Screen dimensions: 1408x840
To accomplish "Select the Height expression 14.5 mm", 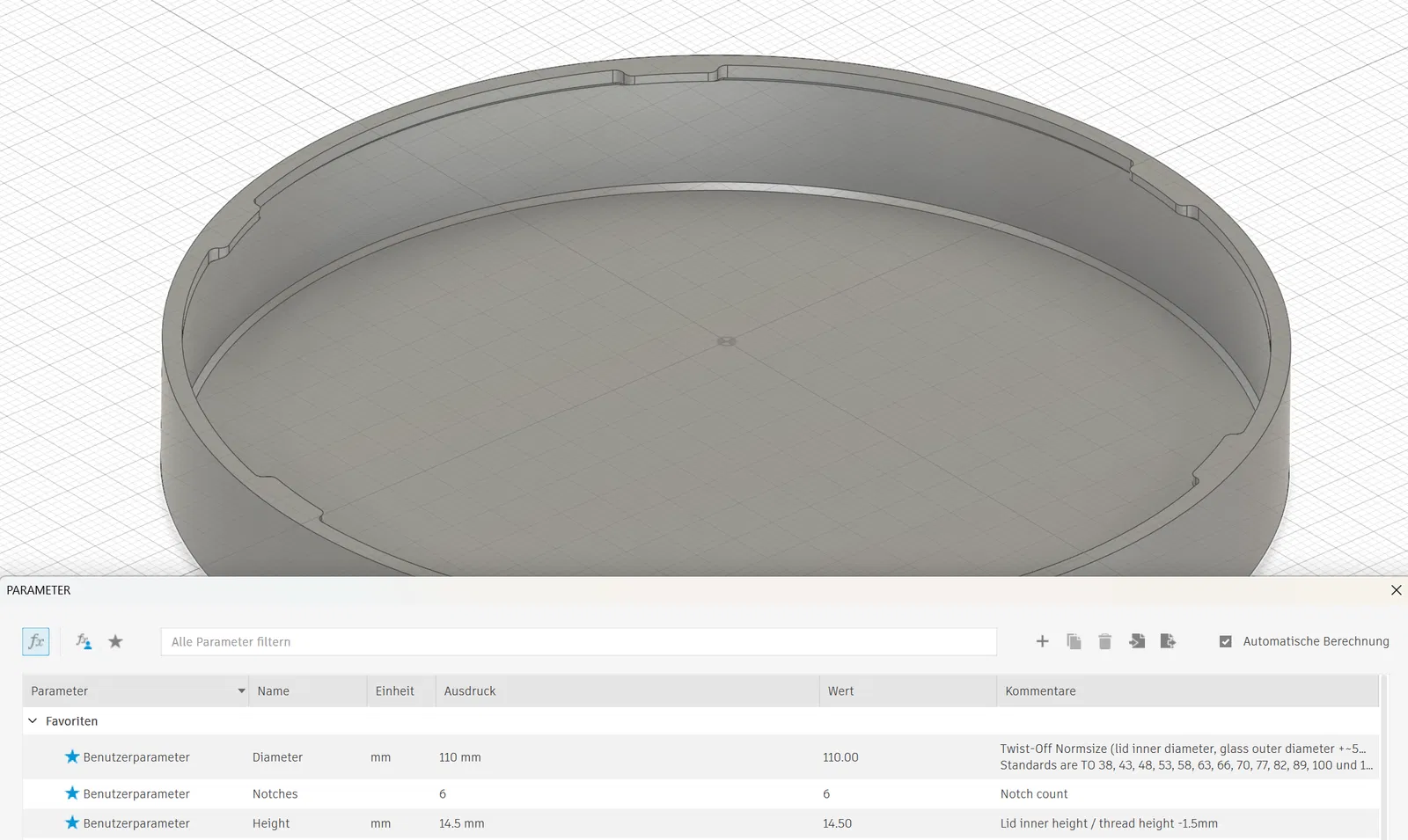I will pos(462,823).
